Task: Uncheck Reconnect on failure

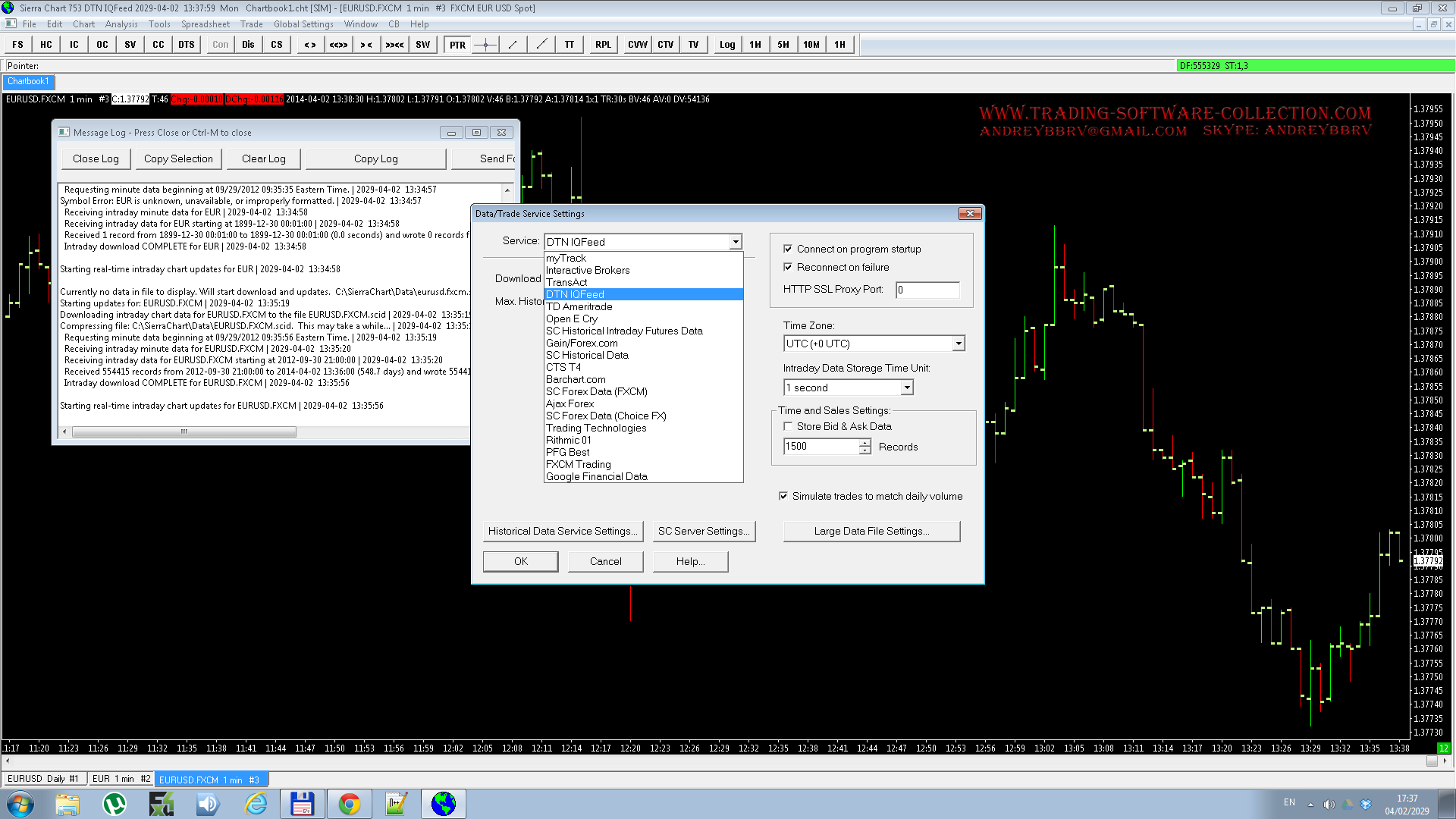Action: pos(788,267)
